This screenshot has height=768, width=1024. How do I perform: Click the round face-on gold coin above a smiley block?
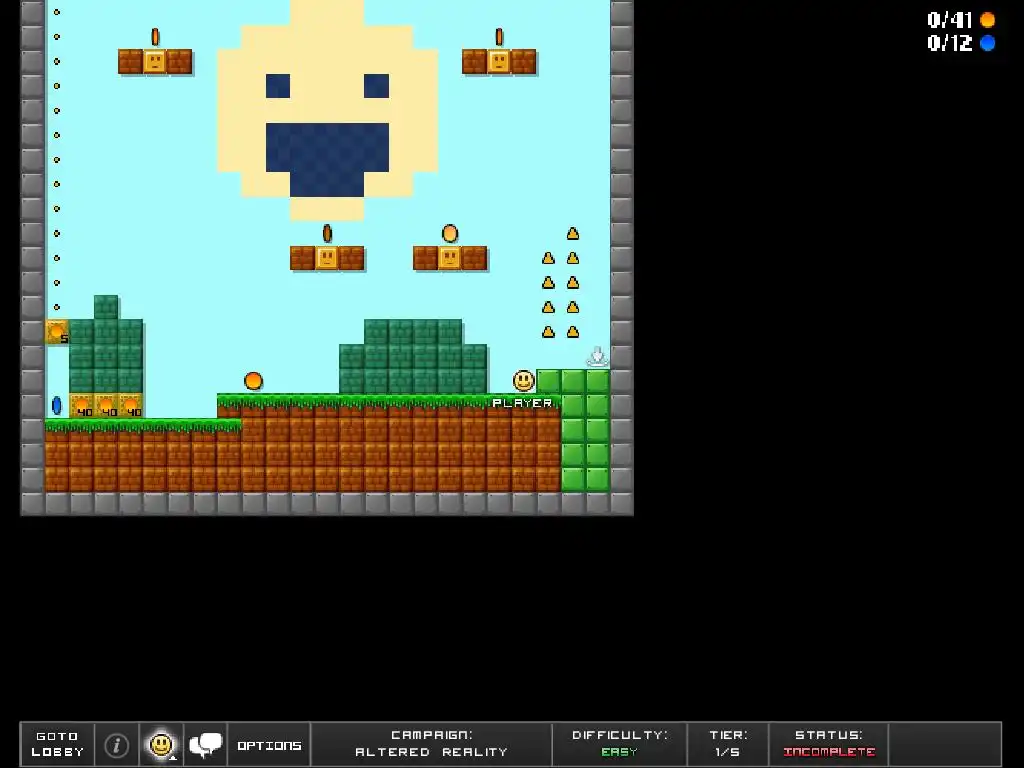click(x=450, y=233)
